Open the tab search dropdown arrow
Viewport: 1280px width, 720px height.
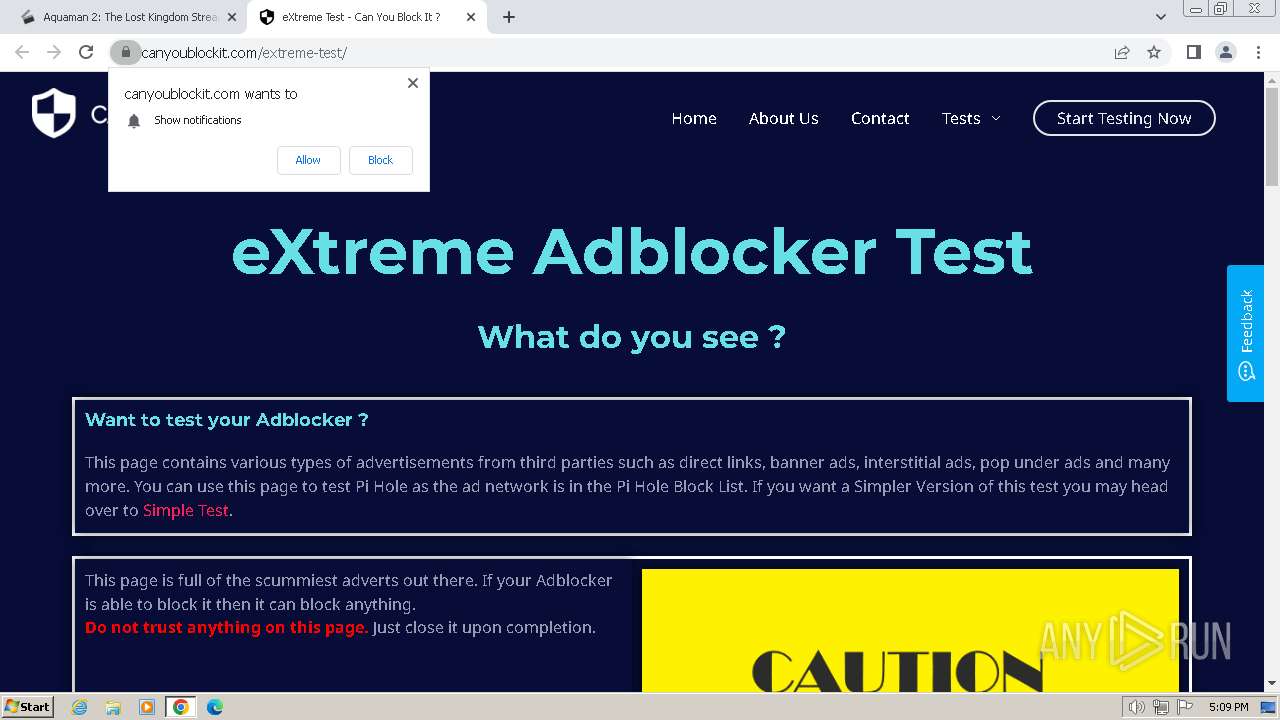1160,17
